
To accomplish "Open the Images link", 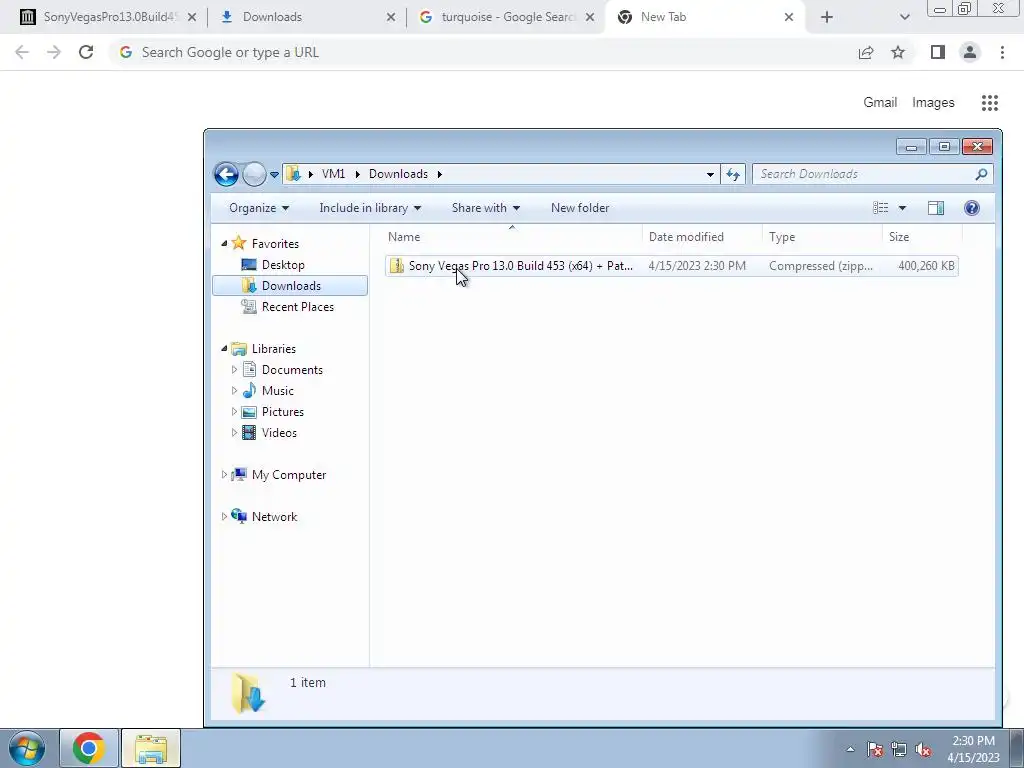I will (x=933, y=103).
